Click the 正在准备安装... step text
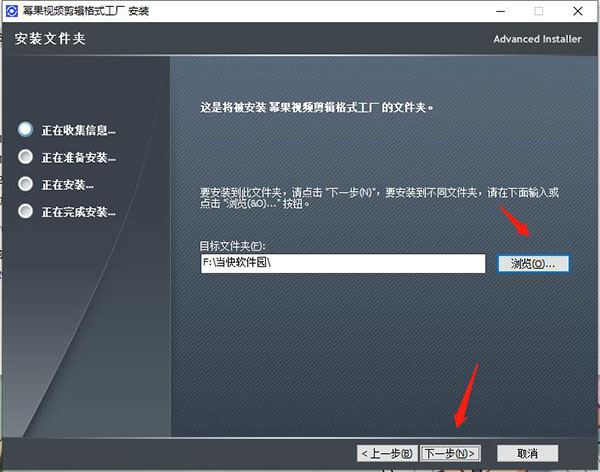 pos(78,157)
